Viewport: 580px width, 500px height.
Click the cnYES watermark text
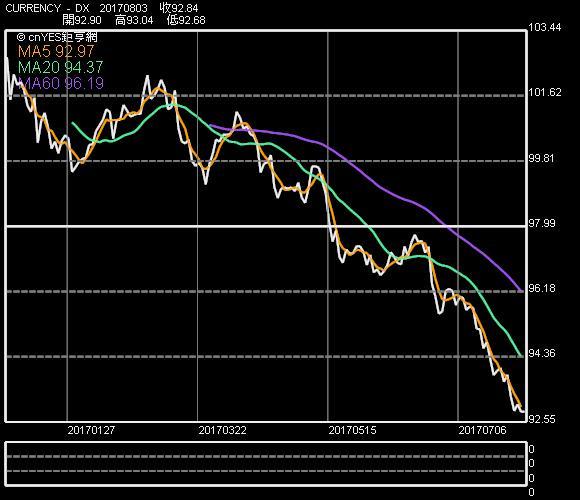pos(57,37)
